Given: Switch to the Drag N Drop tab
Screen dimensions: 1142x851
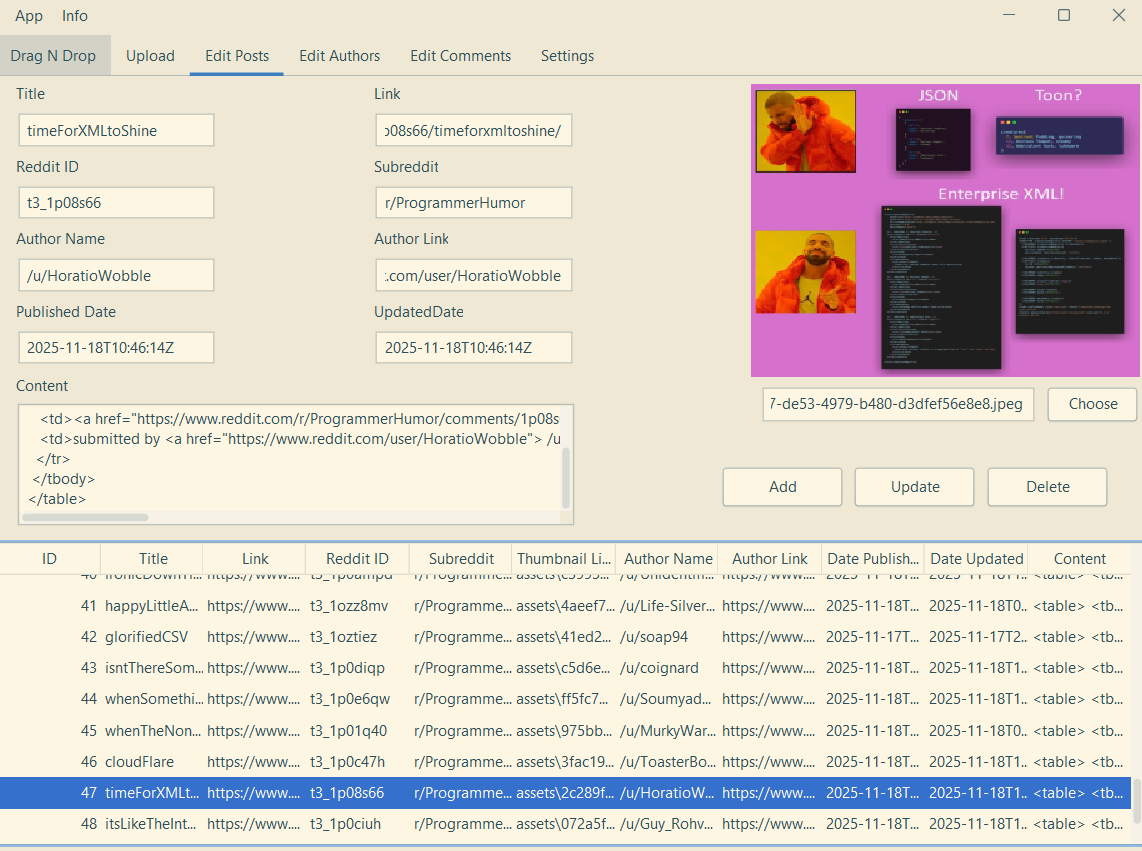Looking at the screenshot, I should pos(53,55).
